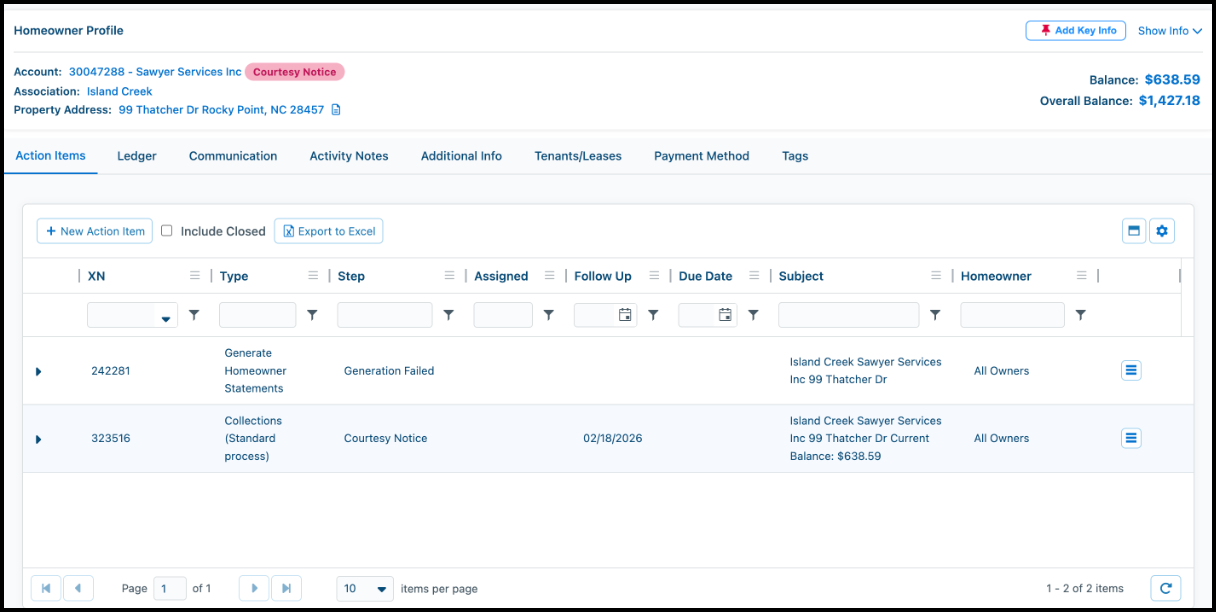The width and height of the screenshot is (1216, 612).
Task: Open the Tenants/Leases tab
Action: [x=578, y=156]
